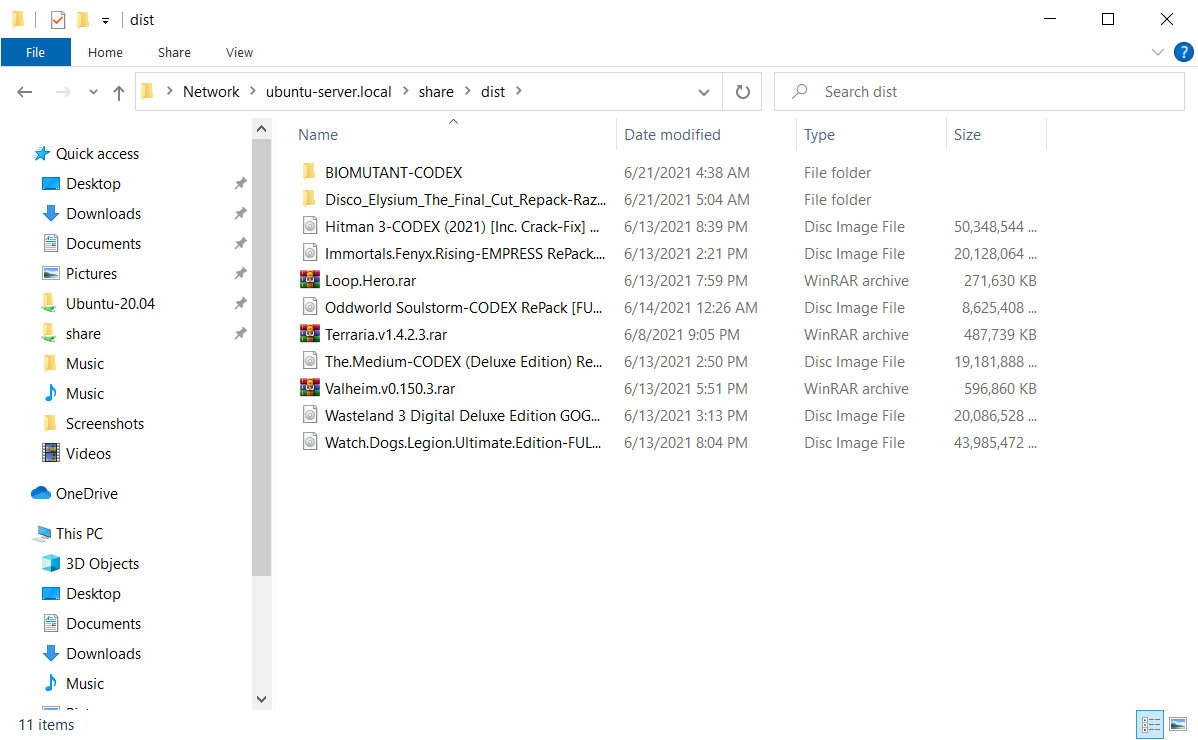Open the View ribbon tab

(x=239, y=53)
